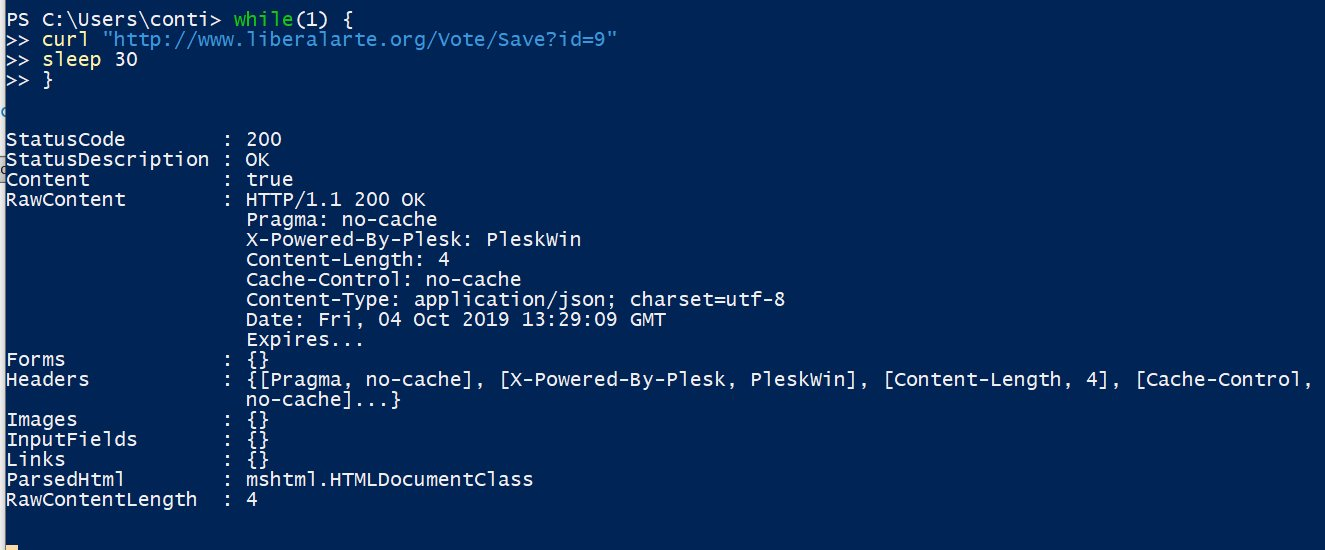
Task: Click the InputFields field label
Action: 71,439
